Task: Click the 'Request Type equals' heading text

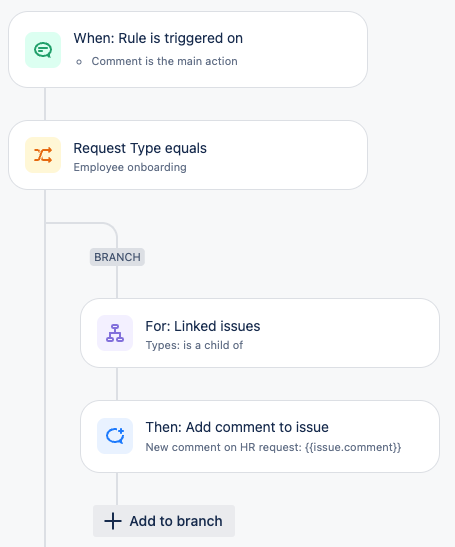Action: pyautogui.click(x=140, y=148)
